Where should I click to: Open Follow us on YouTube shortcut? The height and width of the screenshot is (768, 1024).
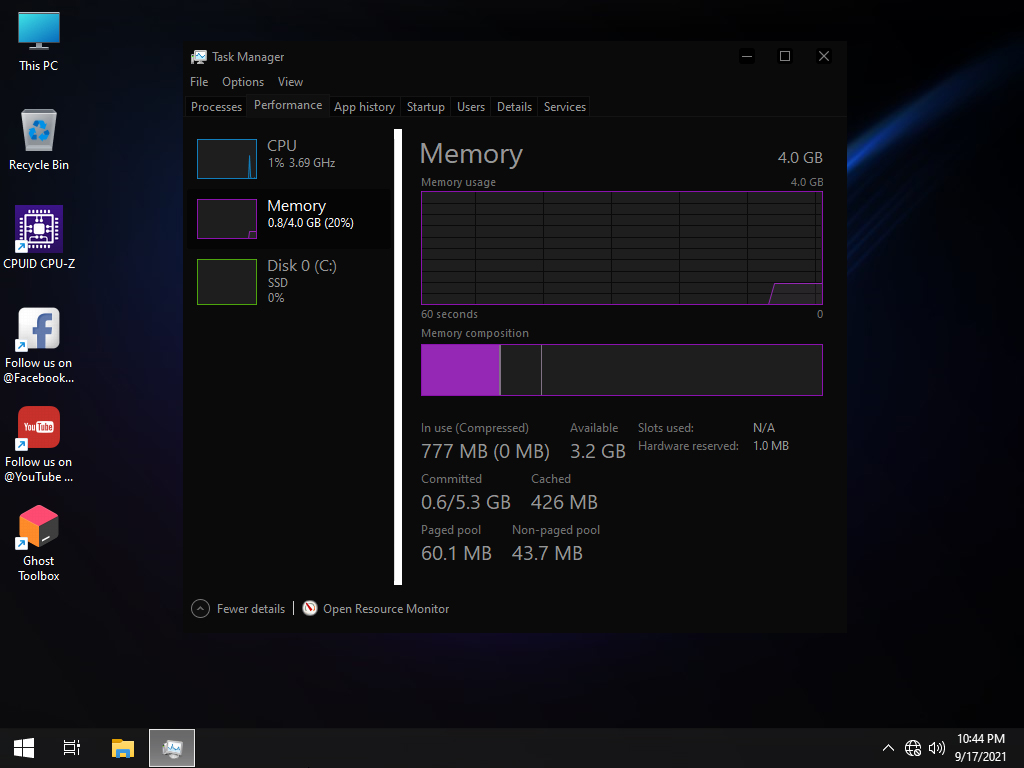[39, 445]
